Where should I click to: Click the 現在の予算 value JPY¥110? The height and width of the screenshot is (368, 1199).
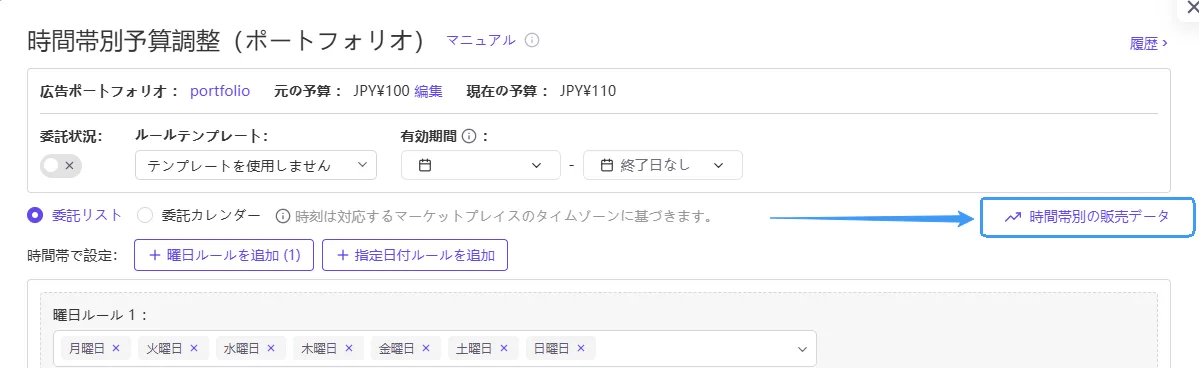click(x=587, y=91)
